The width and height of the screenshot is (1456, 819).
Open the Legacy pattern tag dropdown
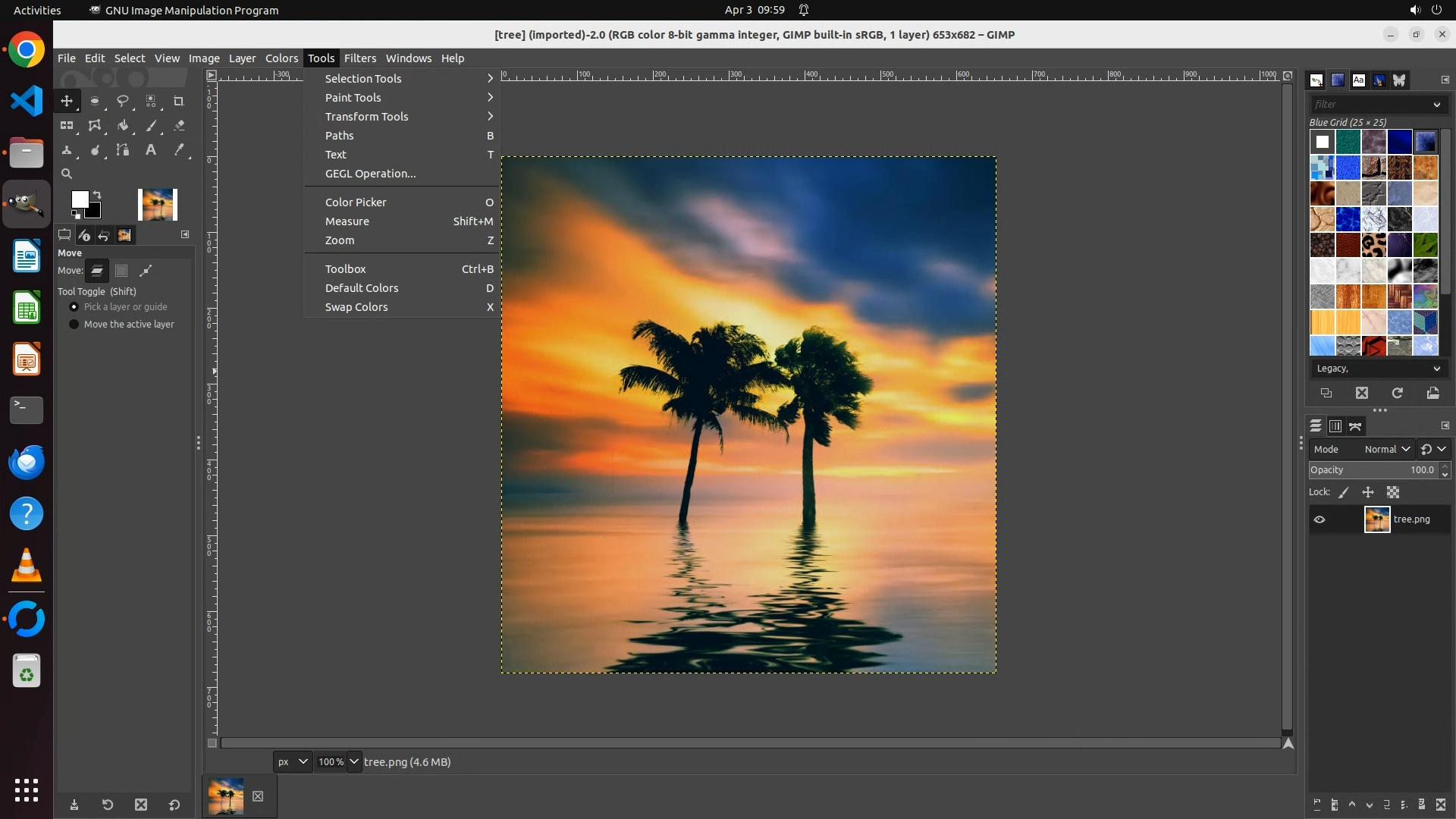coord(1377,369)
